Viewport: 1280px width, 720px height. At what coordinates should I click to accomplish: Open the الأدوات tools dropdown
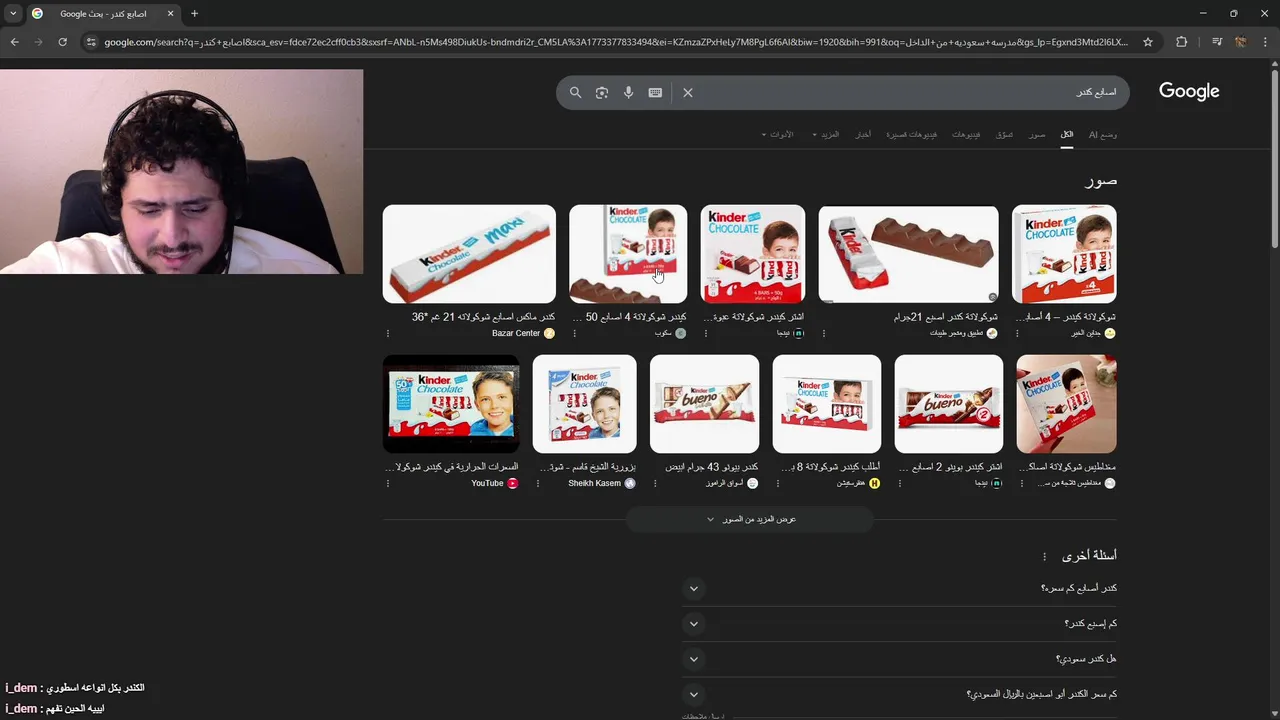point(777,134)
